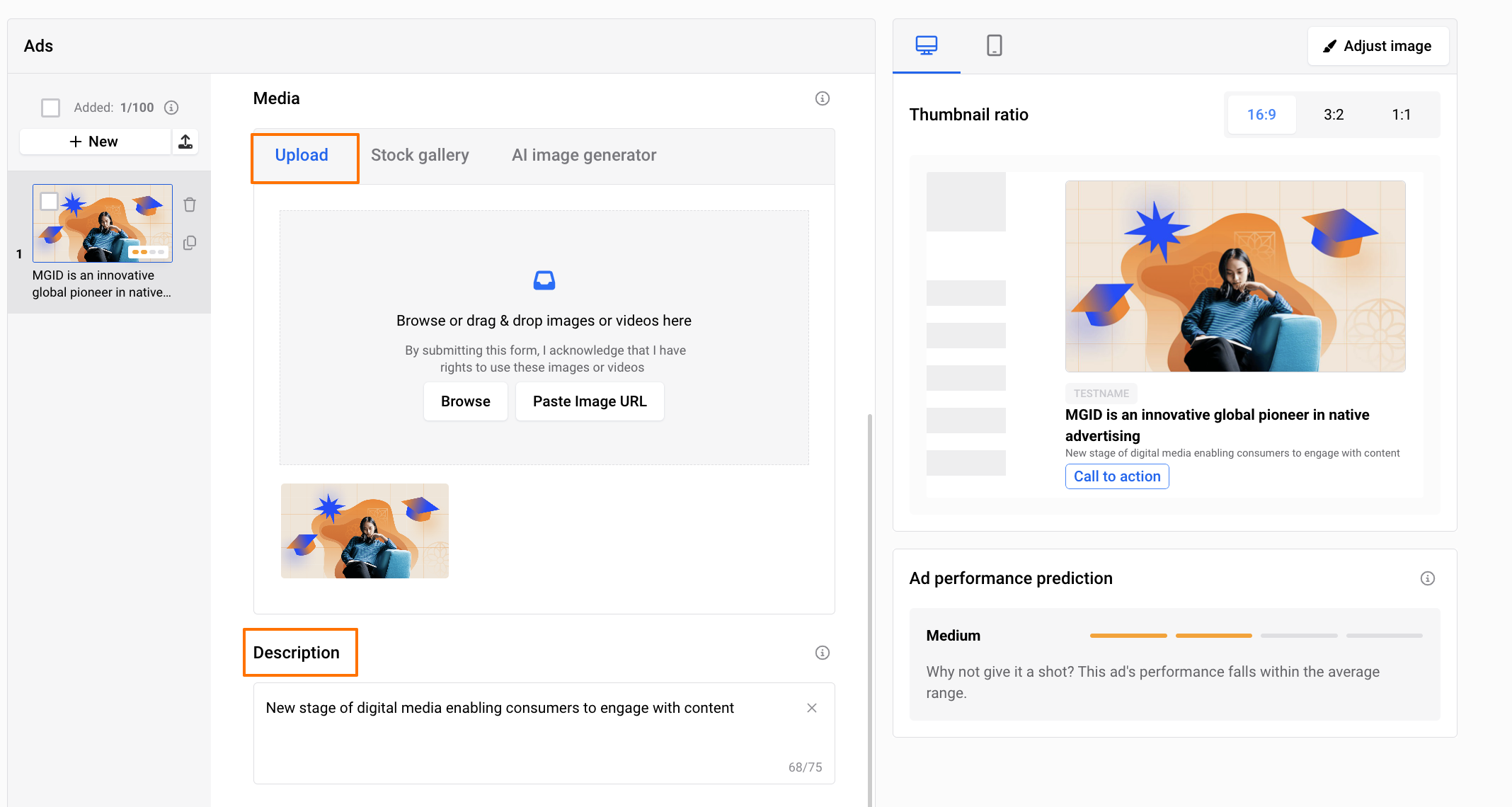Clear the Description text with X
Screen dimensions: 1512x807
[812, 708]
